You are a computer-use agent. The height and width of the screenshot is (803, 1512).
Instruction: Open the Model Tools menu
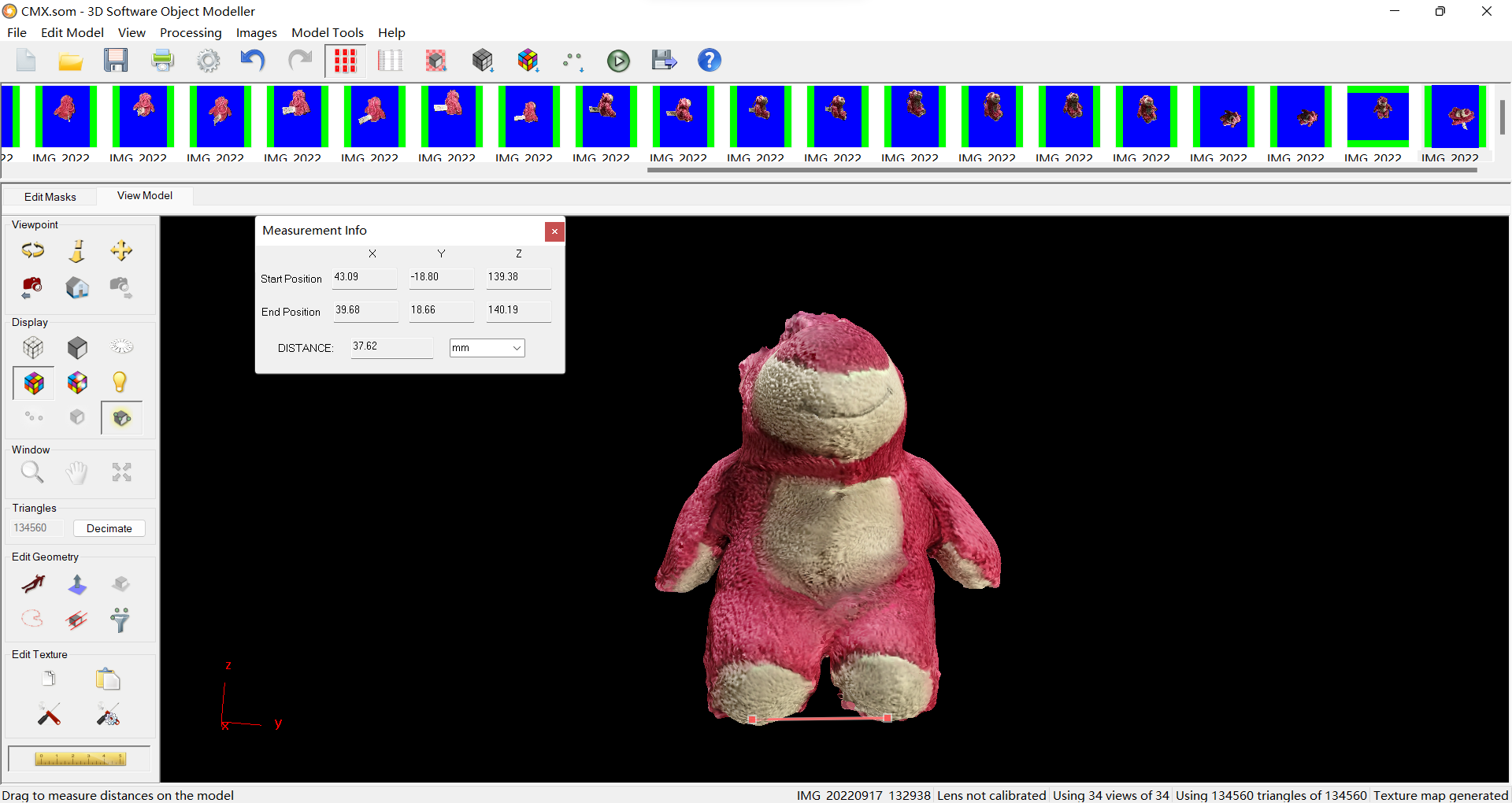click(x=328, y=32)
